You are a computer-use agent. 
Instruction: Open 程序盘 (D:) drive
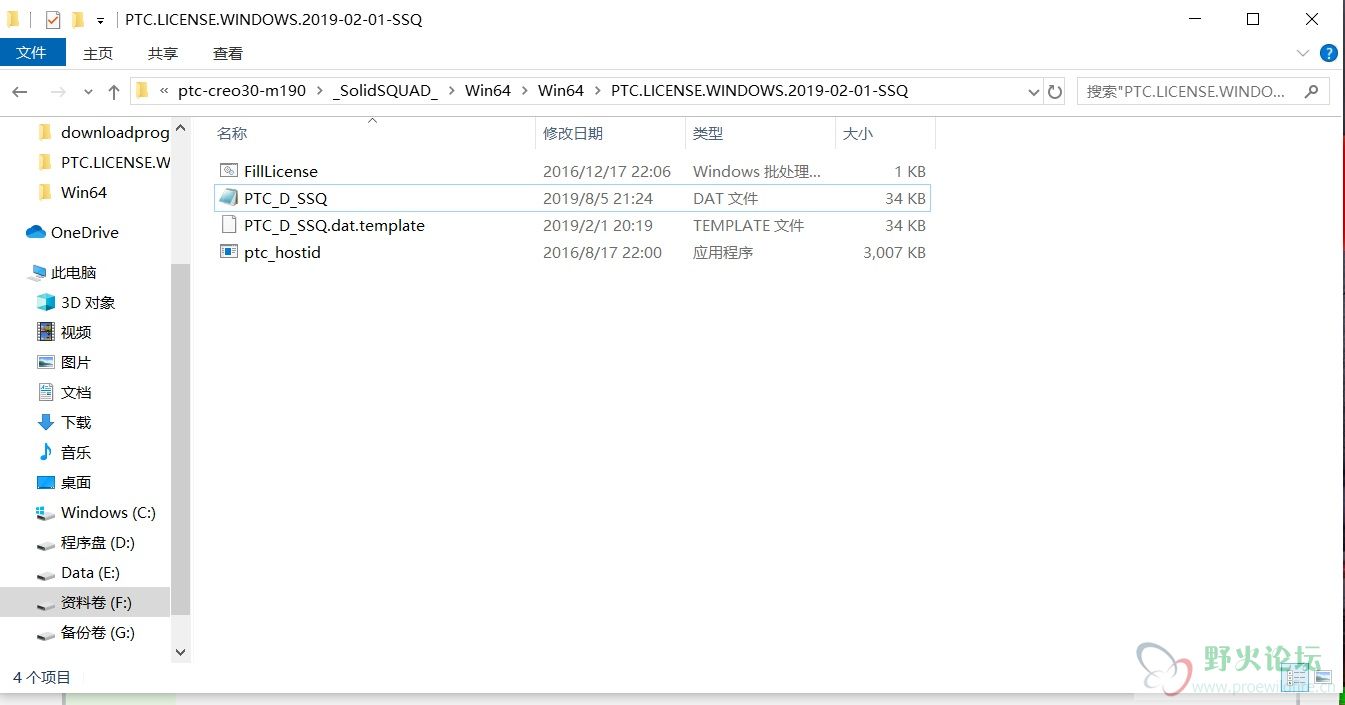click(98, 542)
